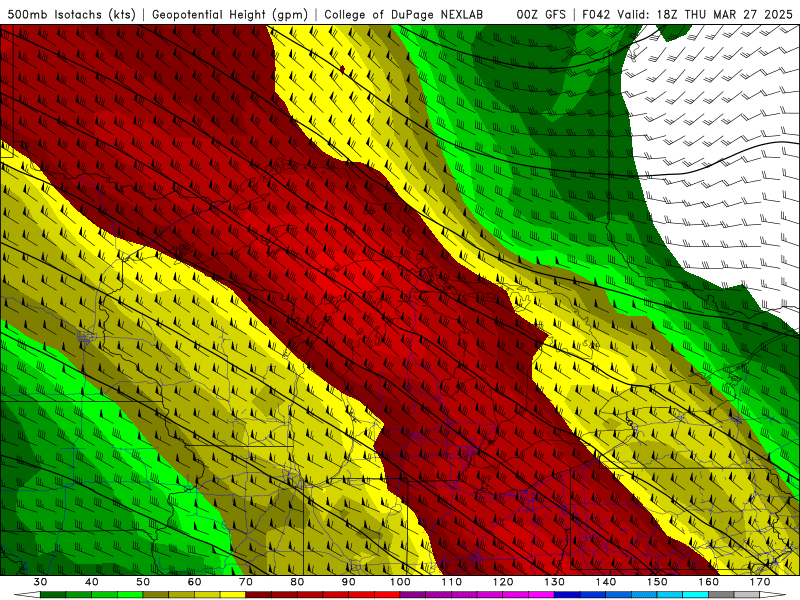Click the 160 label on the color scale
Screen dimensions: 800x600
click(709, 582)
